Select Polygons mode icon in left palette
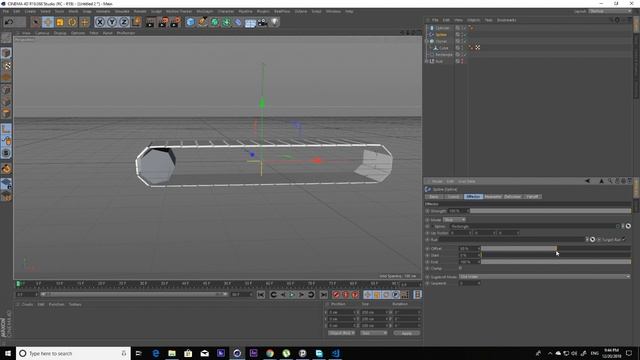Viewport: 640px width, 360px height. 6,113
